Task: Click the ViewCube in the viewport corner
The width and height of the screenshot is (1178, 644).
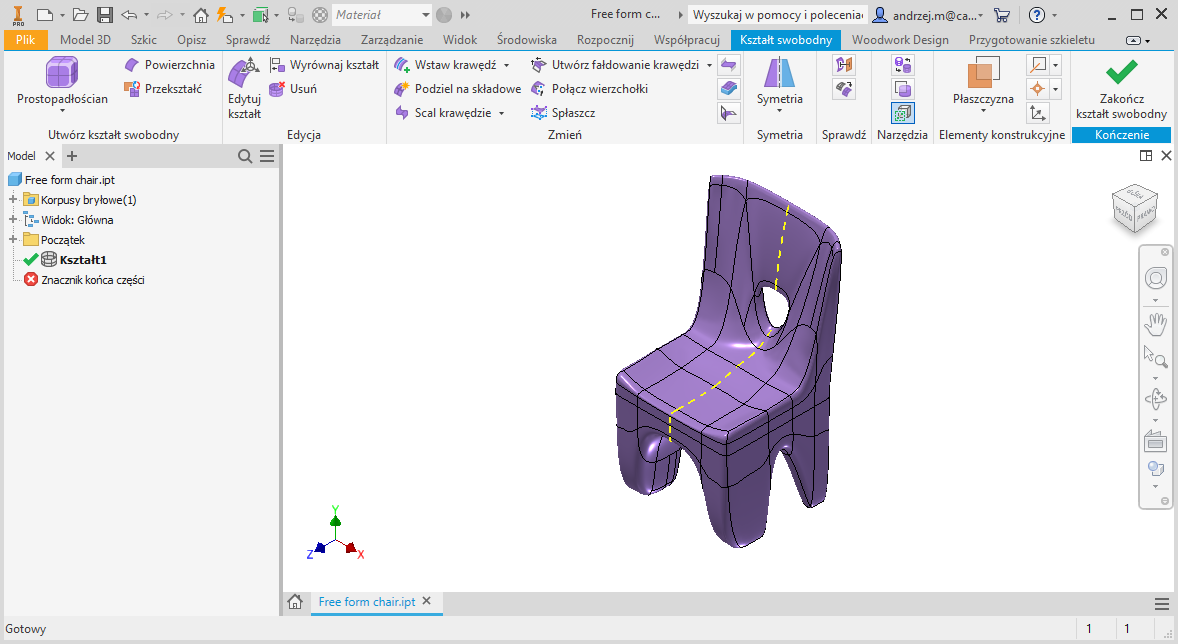Action: tap(1133, 207)
